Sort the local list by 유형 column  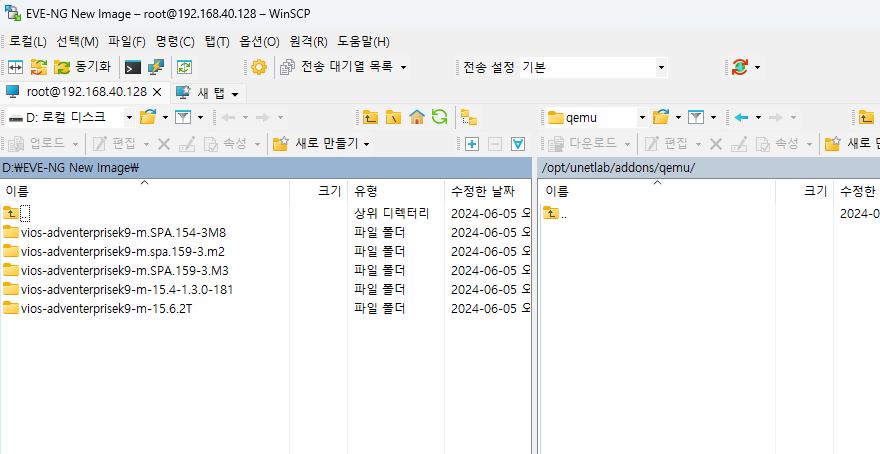coord(396,191)
